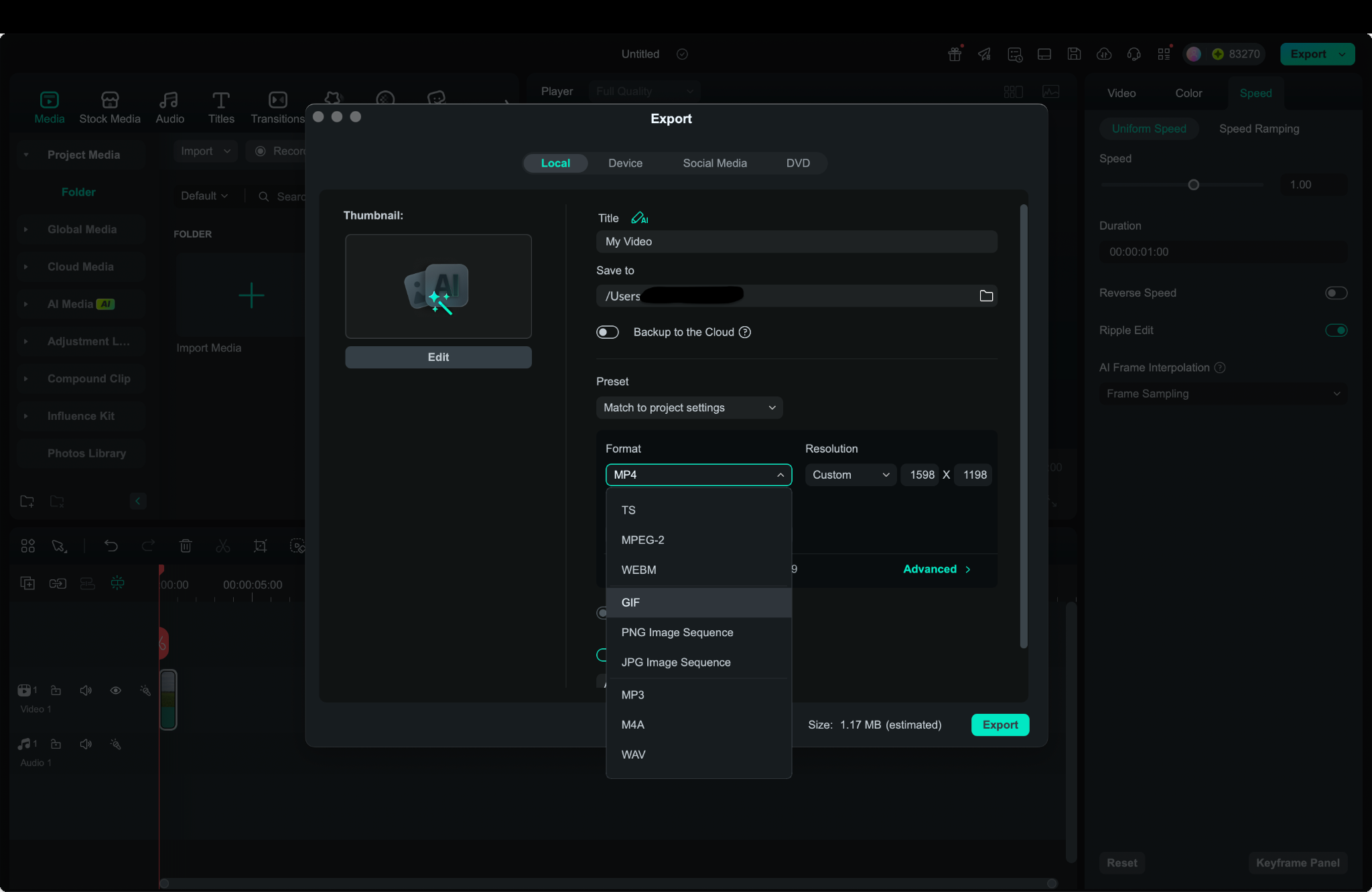Open the Save to folder browser icon

[985, 296]
